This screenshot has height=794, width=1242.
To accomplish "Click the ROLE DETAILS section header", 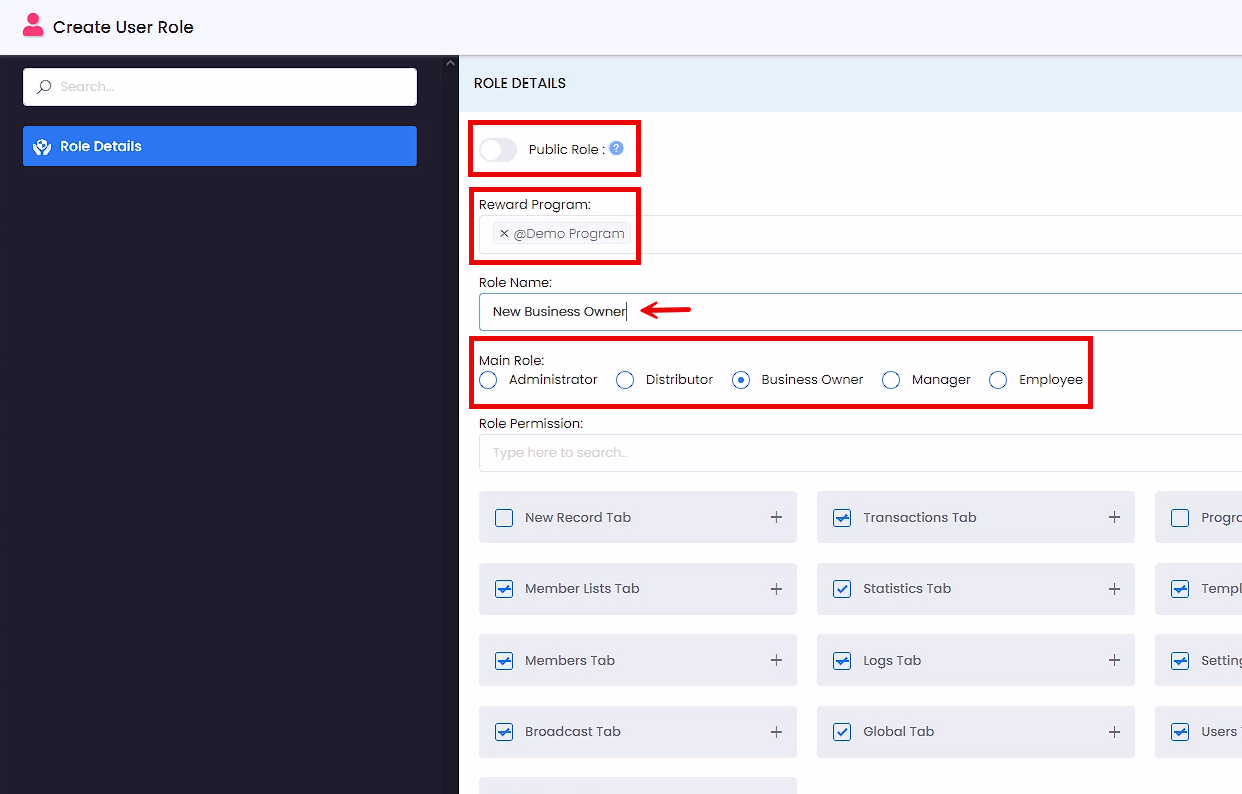I will (x=520, y=83).
